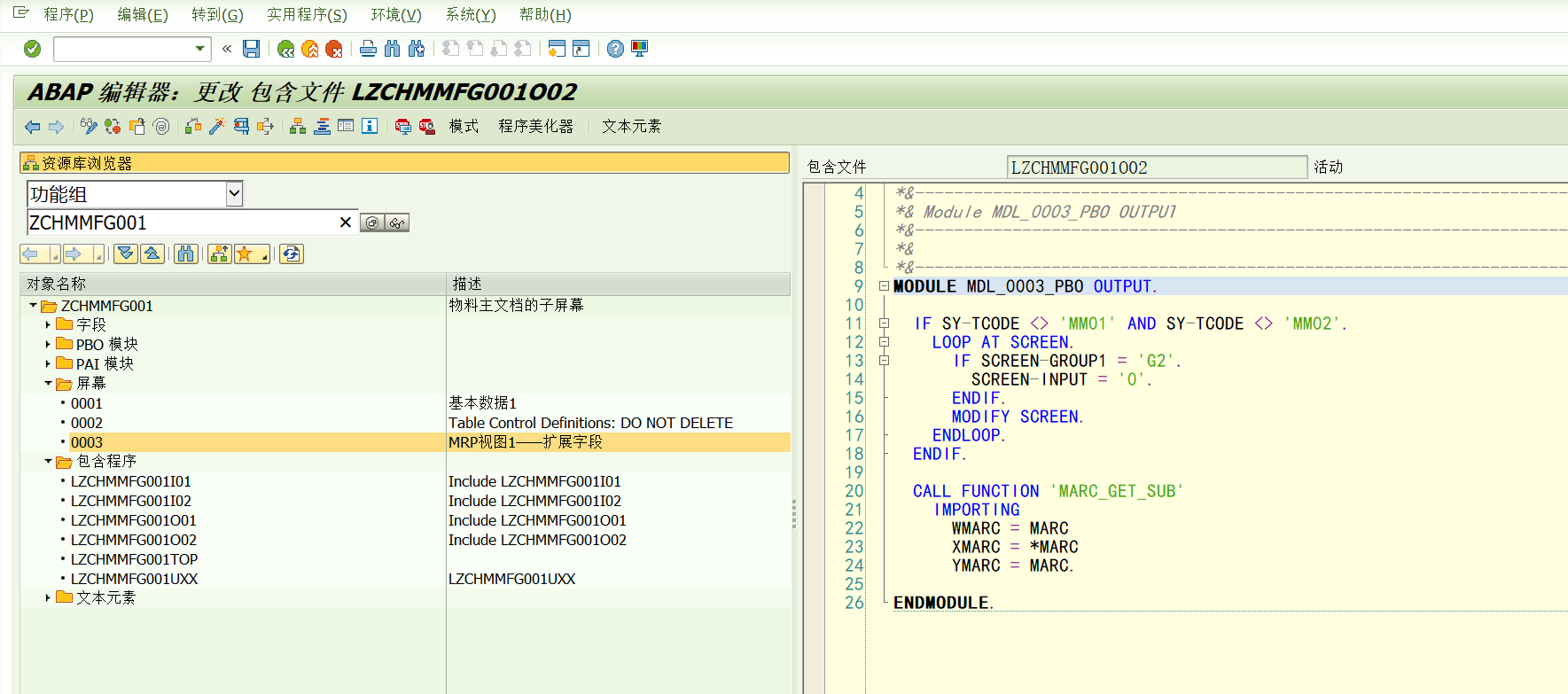1568x694 pixels.
Task: Click the Set/Delete External Breakpoint stop icon
Action: coord(426,127)
